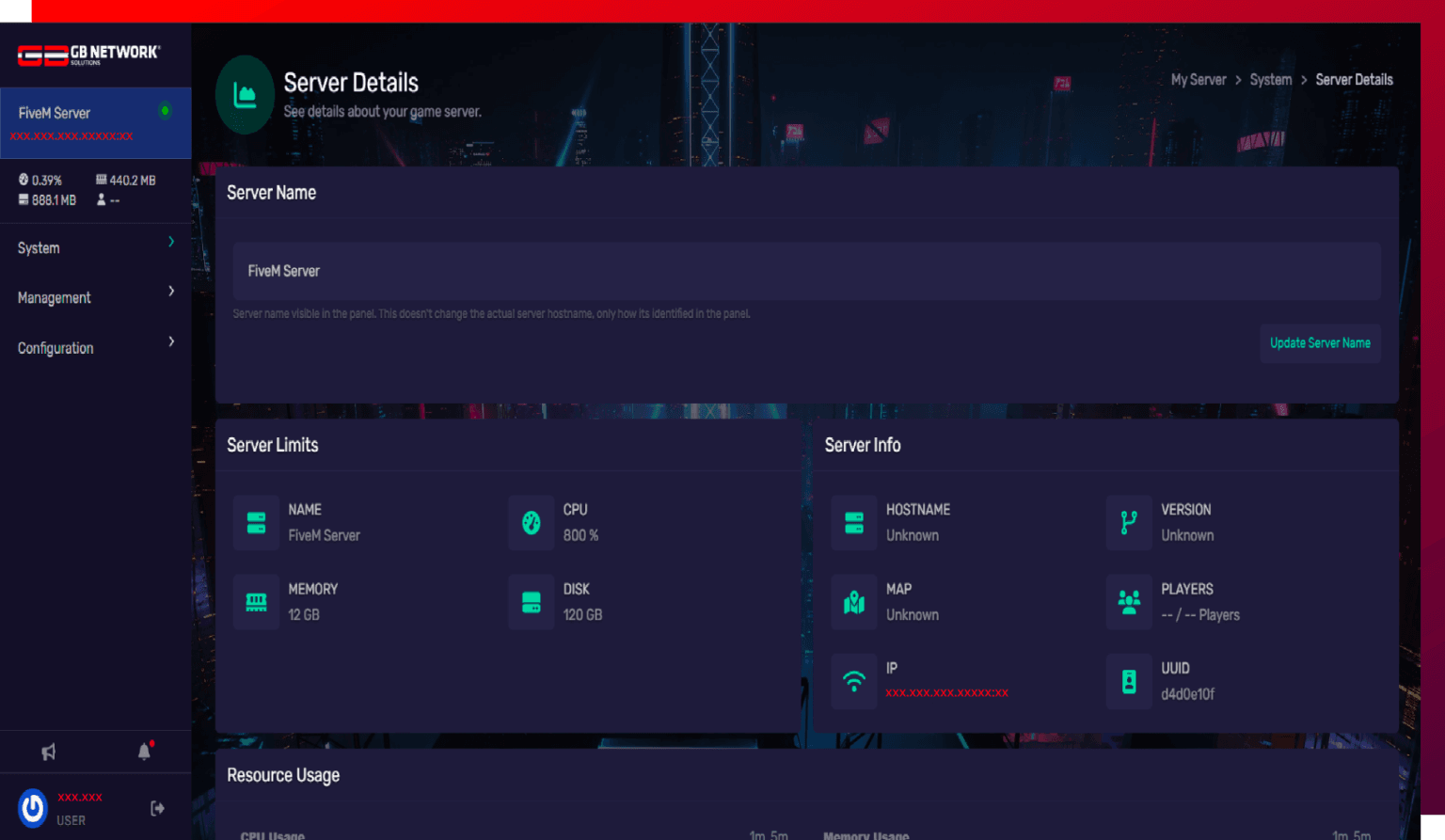
Task: Click the IP wifi icon in Server Info
Action: pyautogui.click(x=853, y=681)
